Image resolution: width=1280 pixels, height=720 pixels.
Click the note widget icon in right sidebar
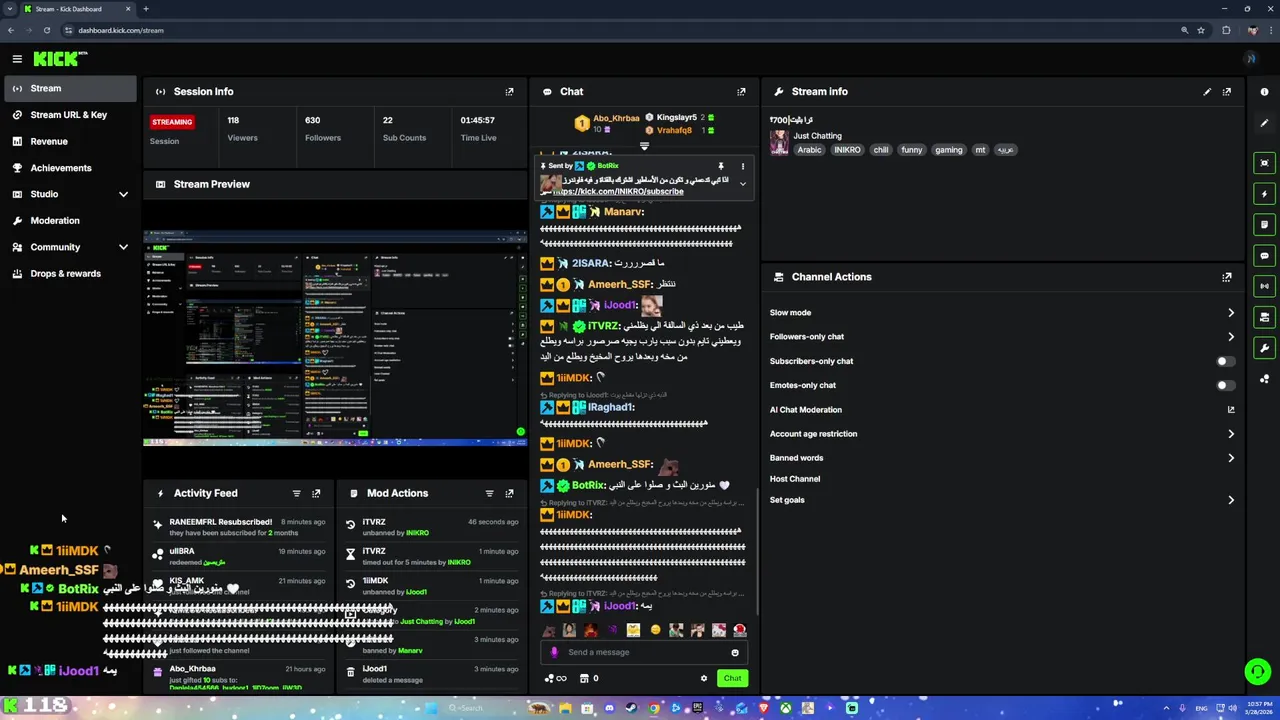point(1264,225)
